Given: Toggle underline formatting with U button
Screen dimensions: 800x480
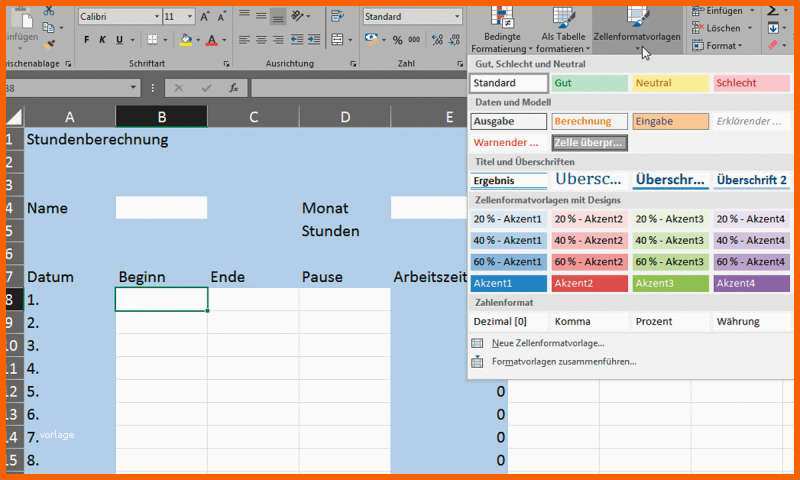Looking at the screenshot, I should tap(119, 40).
